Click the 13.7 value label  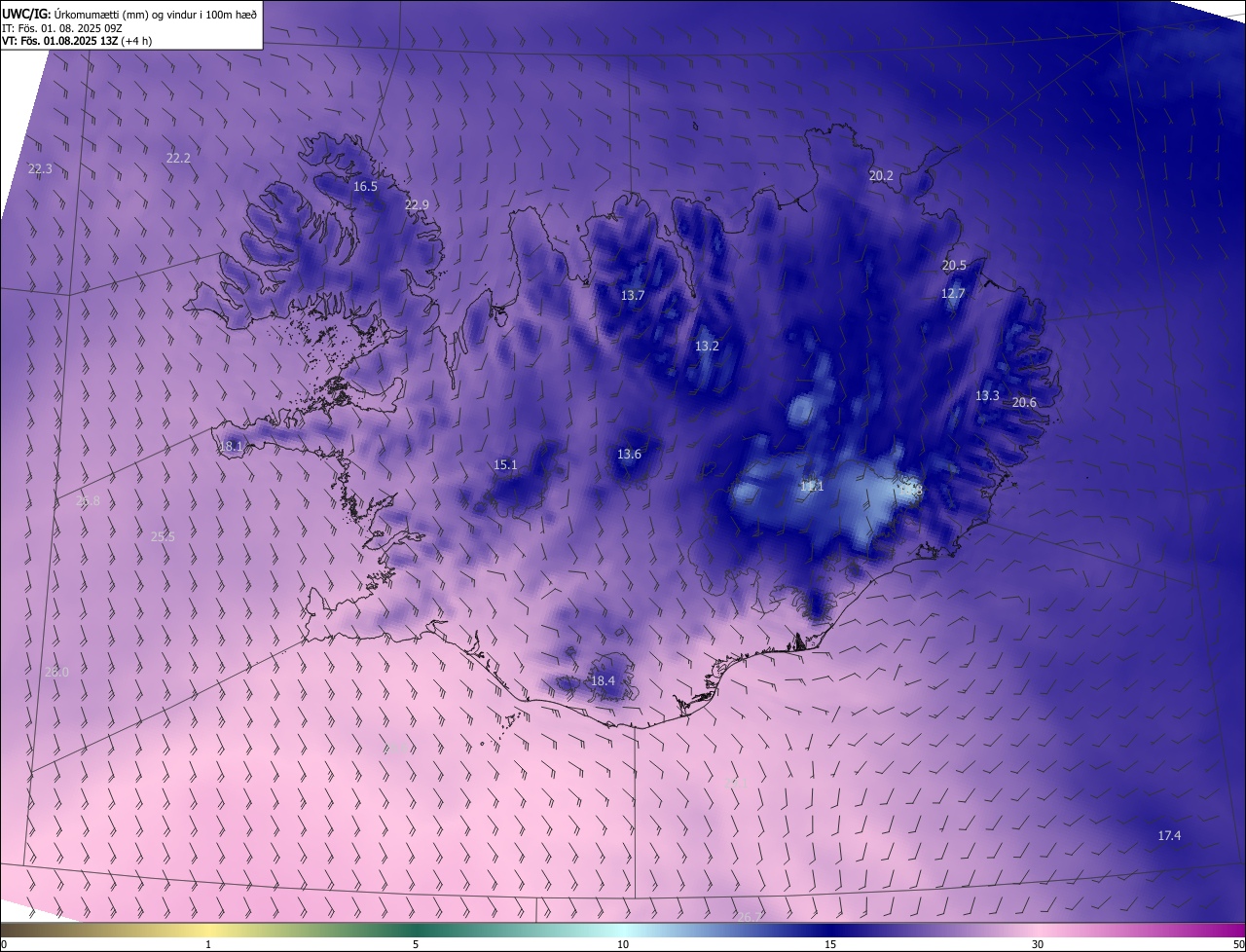pos(633,295)
